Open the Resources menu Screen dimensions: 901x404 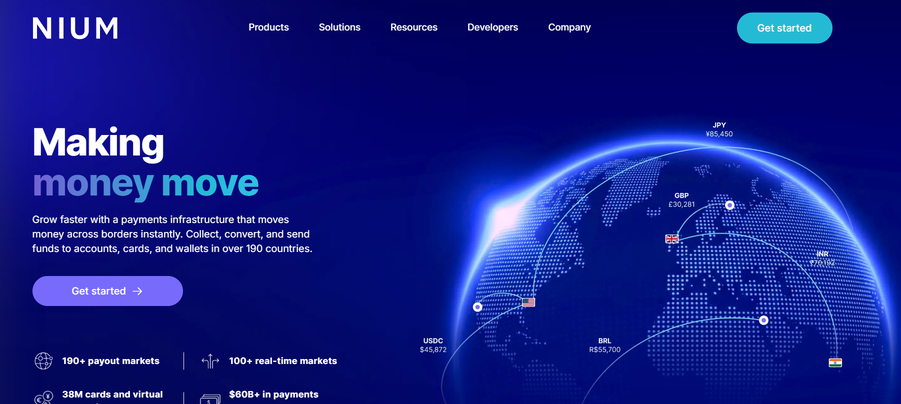[414, 28]
